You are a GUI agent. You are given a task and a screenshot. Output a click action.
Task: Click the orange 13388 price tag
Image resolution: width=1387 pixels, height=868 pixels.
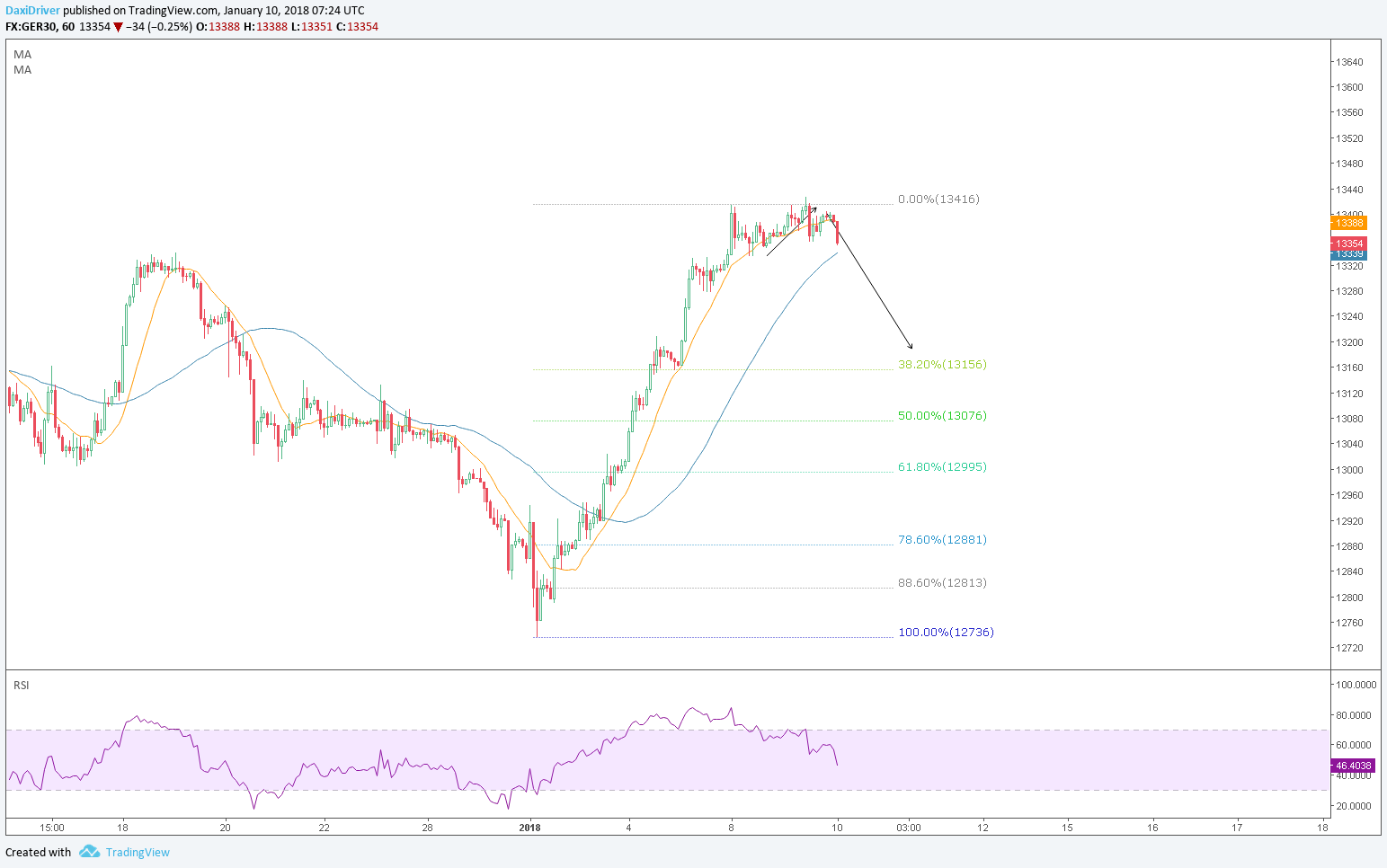click(1348, 223)
